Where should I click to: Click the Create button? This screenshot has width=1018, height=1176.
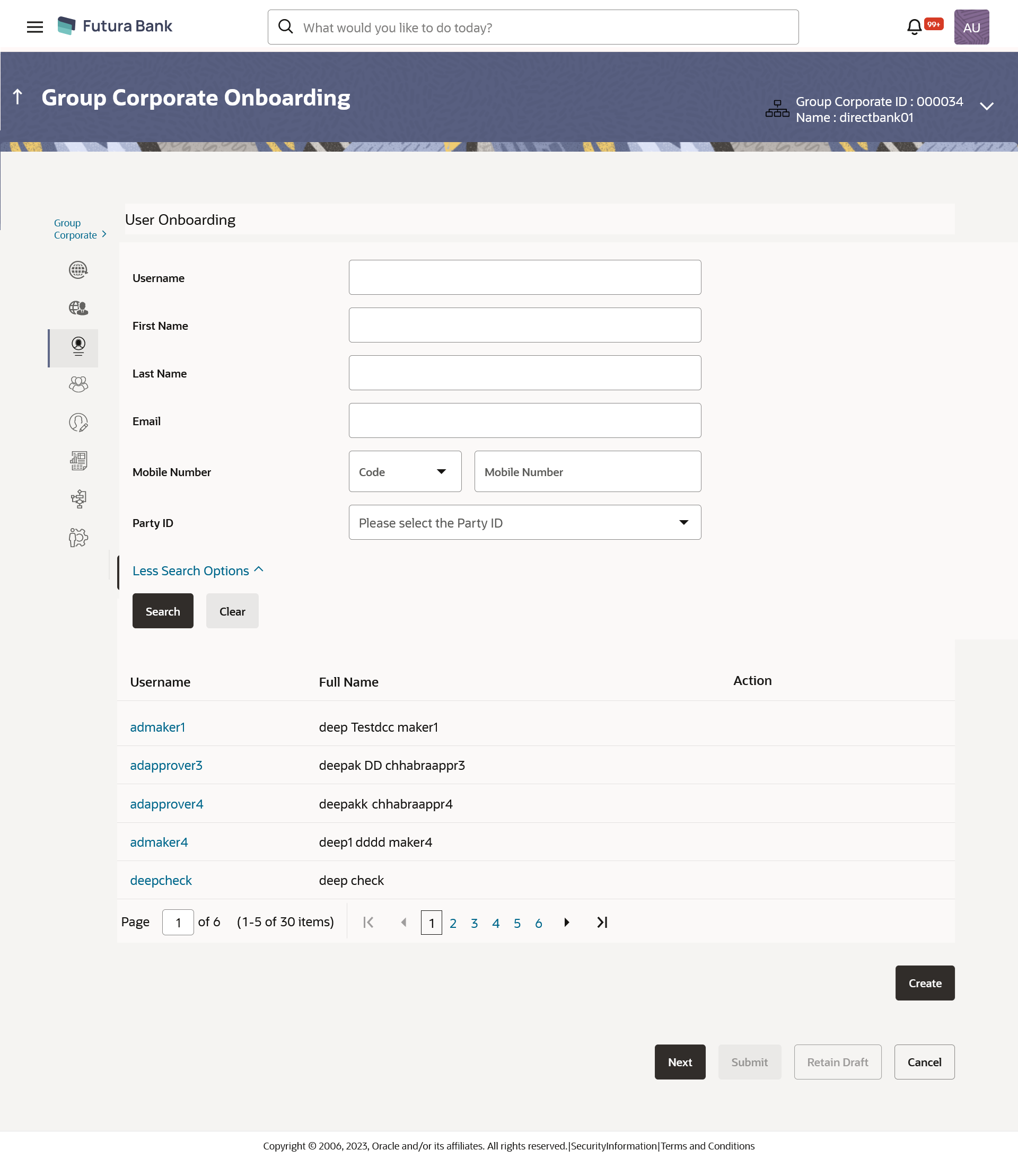[924, 983]
